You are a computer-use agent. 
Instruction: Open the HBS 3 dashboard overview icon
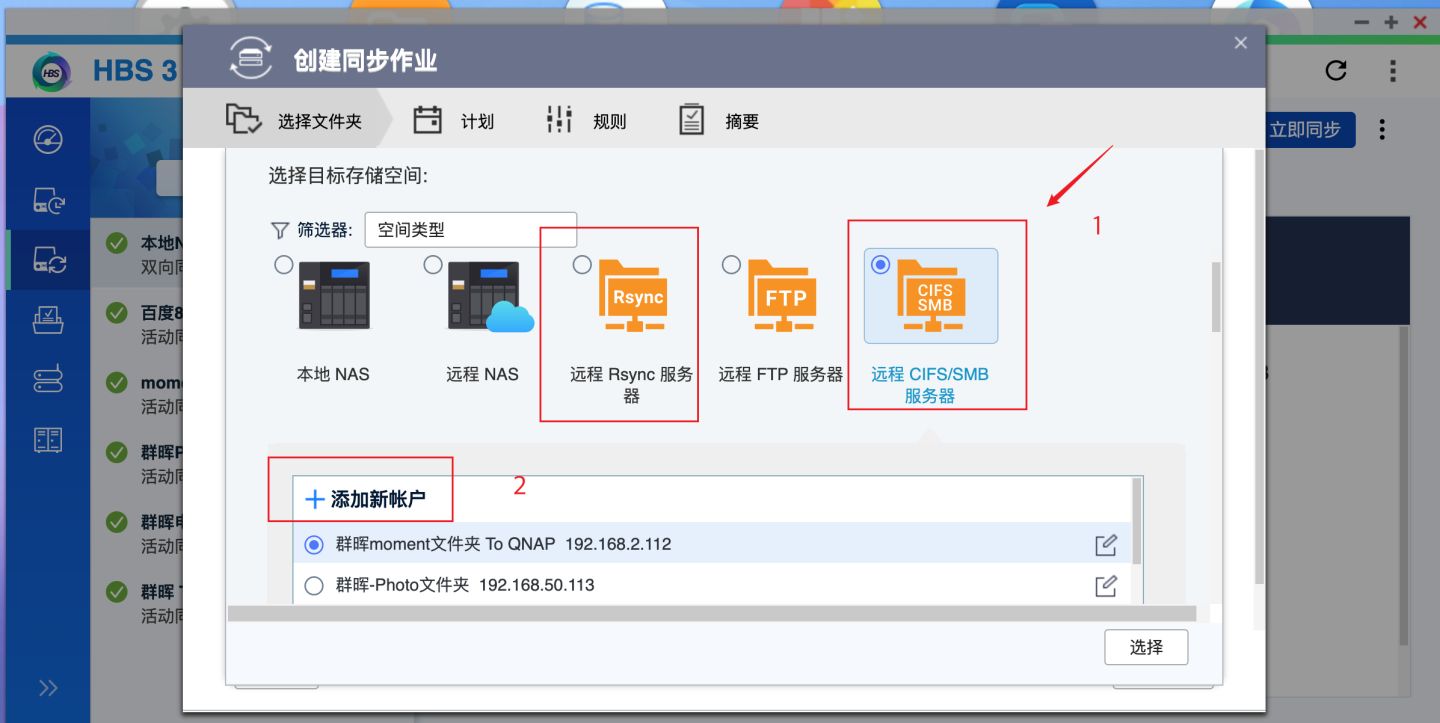pos(47,141)
